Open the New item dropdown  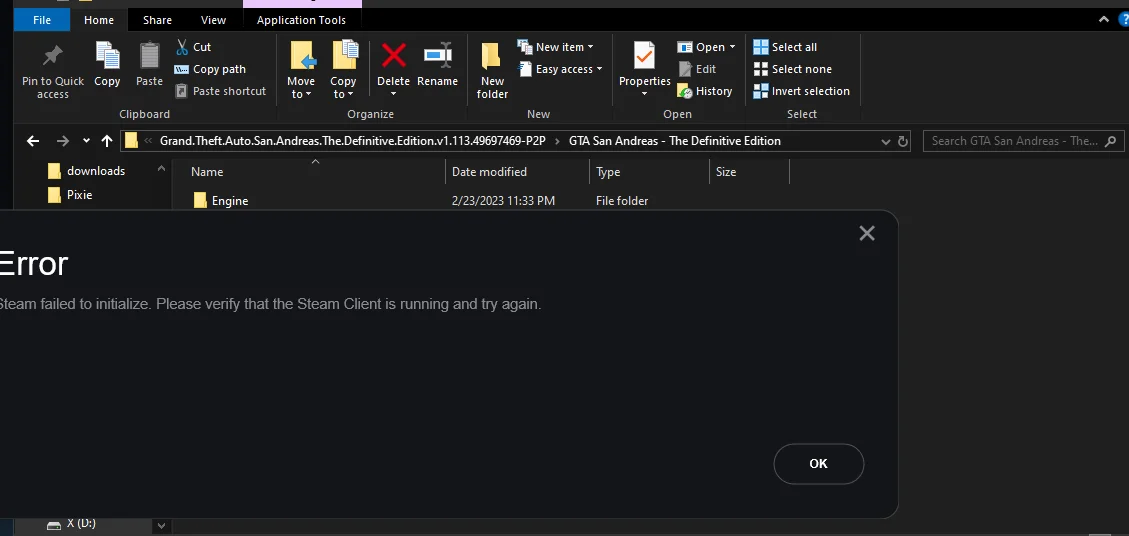[555, 47]
